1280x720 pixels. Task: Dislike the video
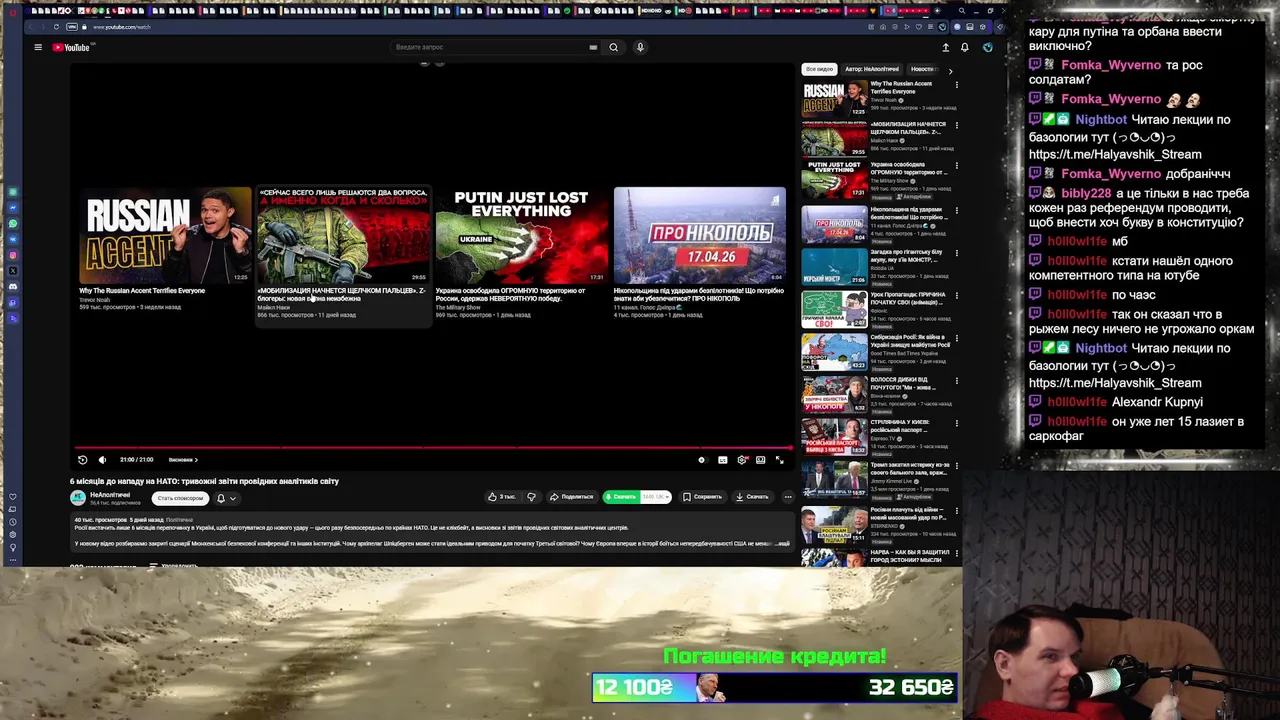tap(531, 497)
